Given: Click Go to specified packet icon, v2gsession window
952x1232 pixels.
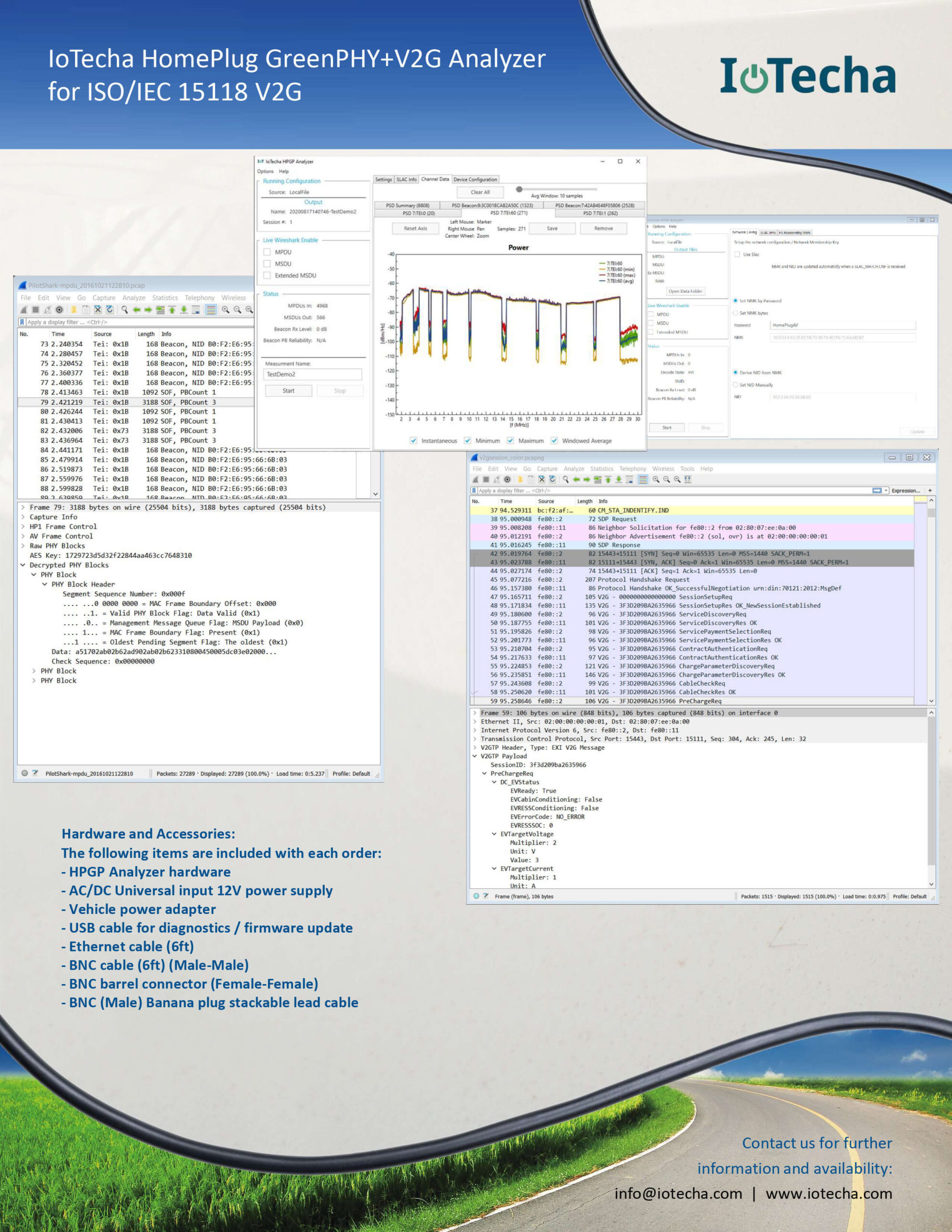Looking at the screenshot, I should (598, 479).
